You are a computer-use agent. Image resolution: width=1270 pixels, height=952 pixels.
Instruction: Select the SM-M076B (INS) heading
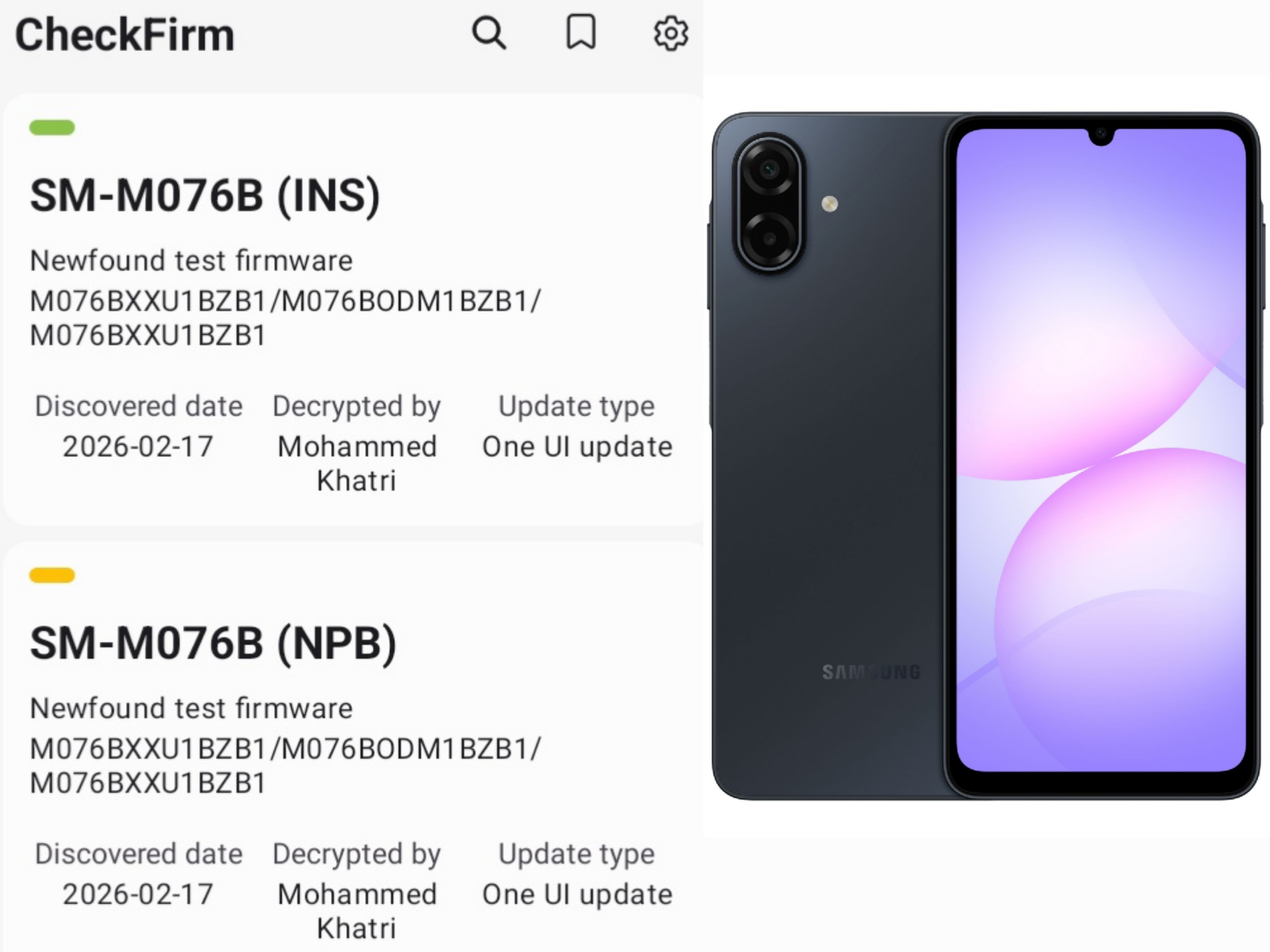point(205,196)
